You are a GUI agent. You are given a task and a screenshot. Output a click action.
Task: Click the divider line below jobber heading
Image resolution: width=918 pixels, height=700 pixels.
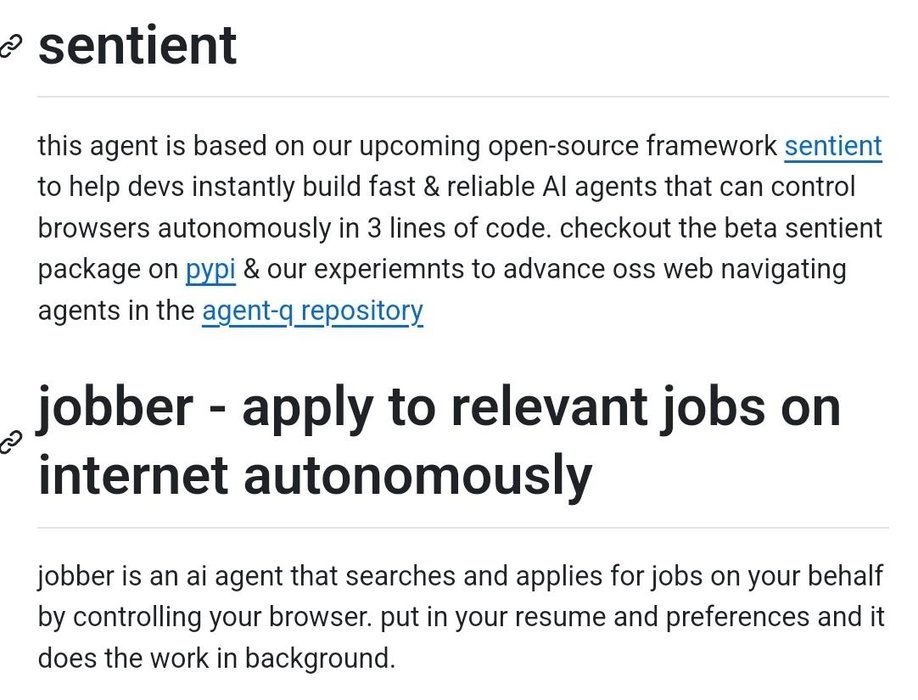pos(463,527)
